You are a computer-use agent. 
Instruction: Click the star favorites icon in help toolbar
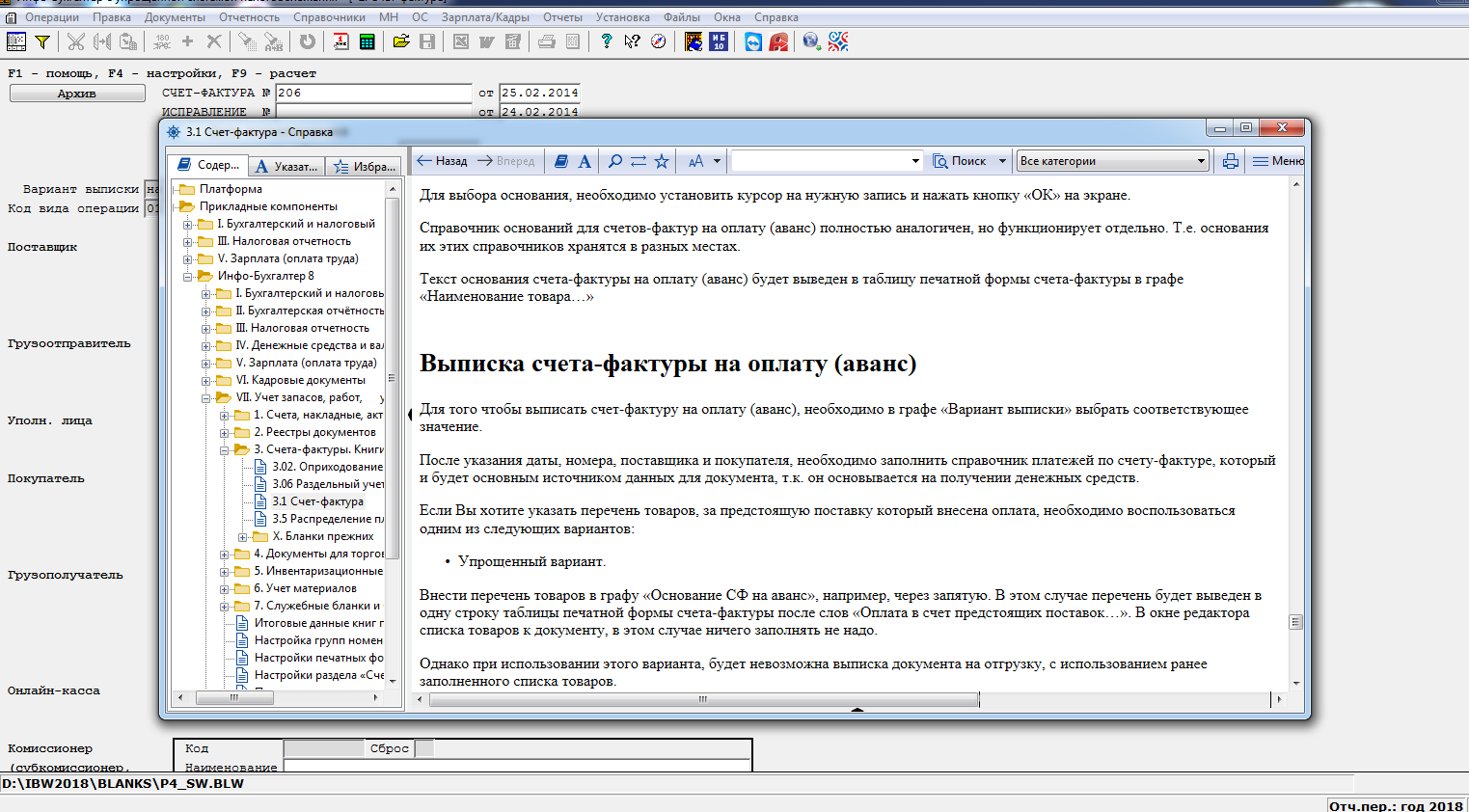click(x=662, y=161)
